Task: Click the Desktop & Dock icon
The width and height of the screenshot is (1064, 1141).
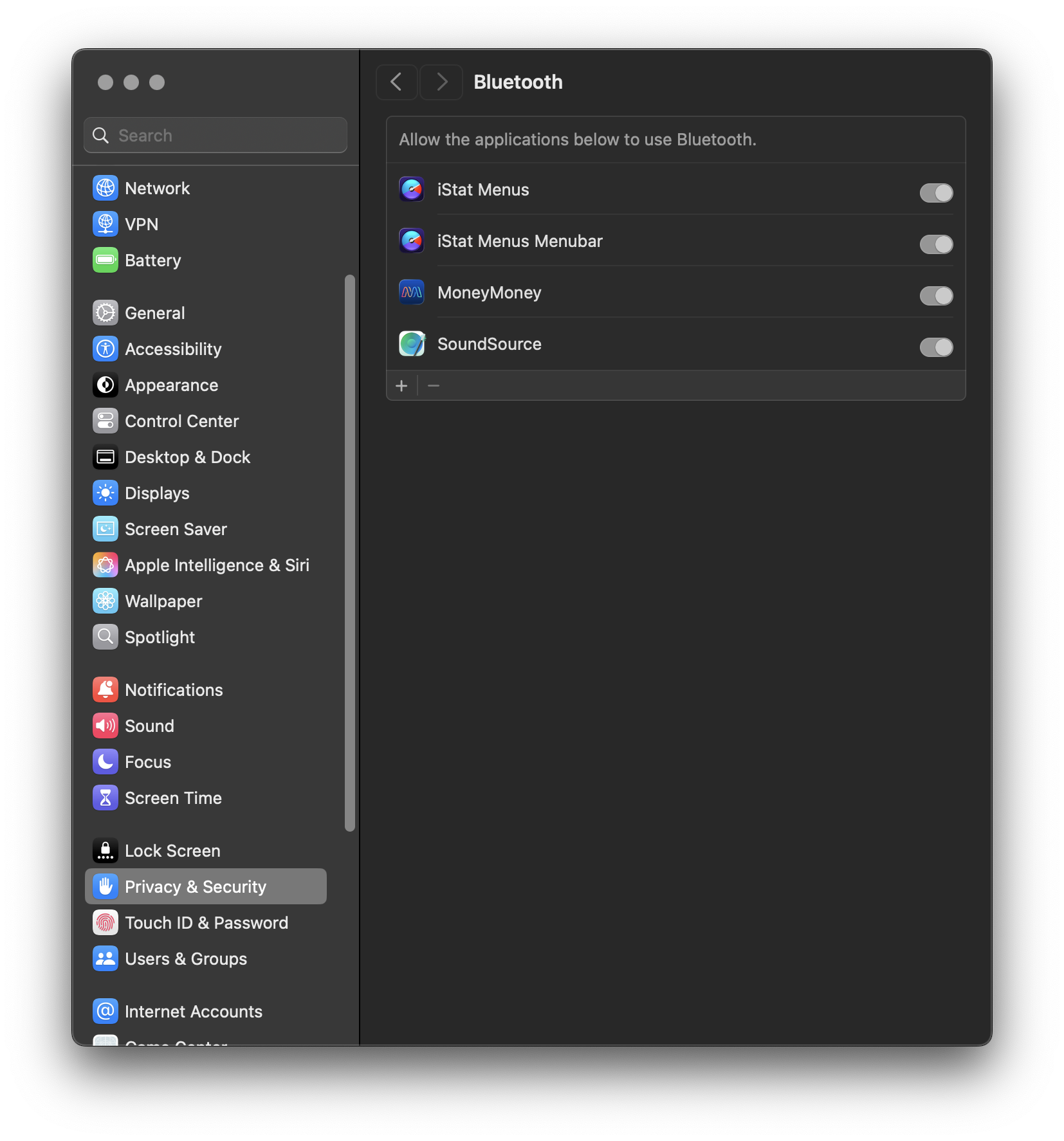Action: pyautogui.click(x=105, y=457)
